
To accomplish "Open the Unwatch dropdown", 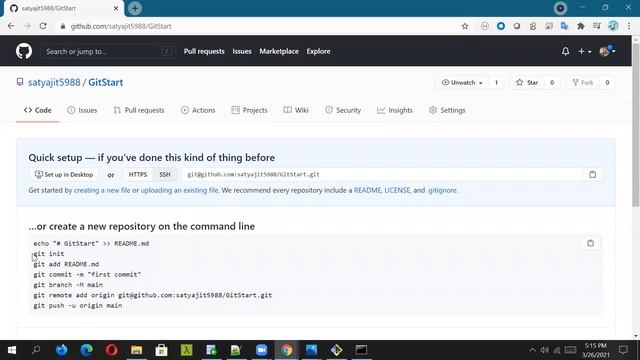I will point(462,82).
